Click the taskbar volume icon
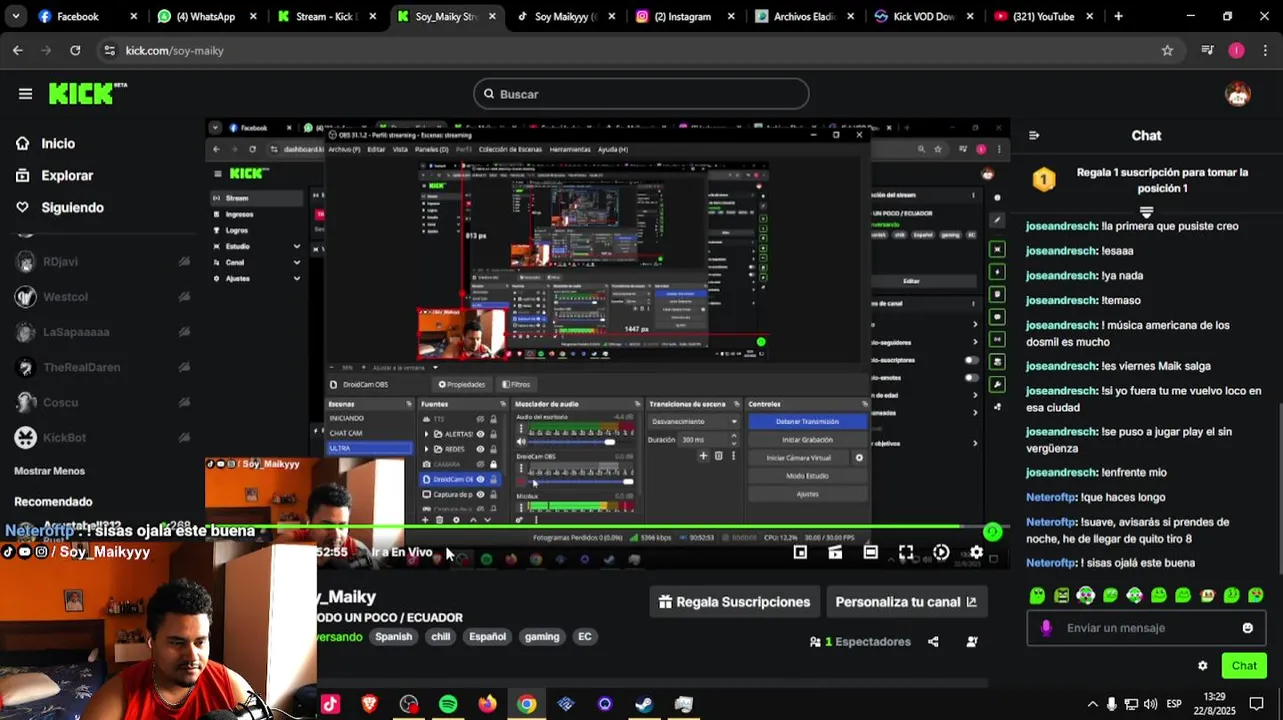Image resolution: width=1283 pixels, height=720 pixels. 1150,704
